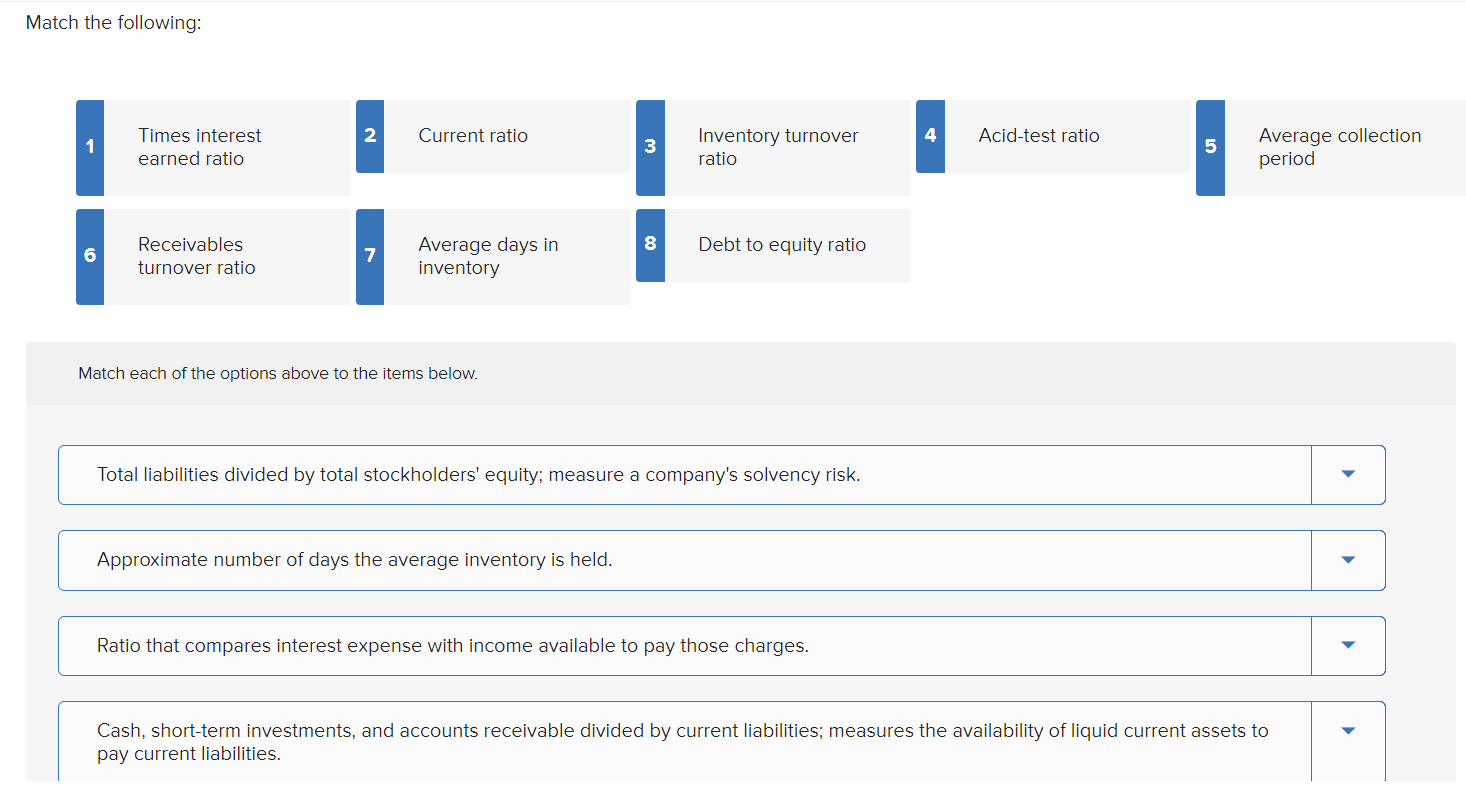Select option 5 Average collection period
The image size is (1466, 787).
(x=1331, y=148)
